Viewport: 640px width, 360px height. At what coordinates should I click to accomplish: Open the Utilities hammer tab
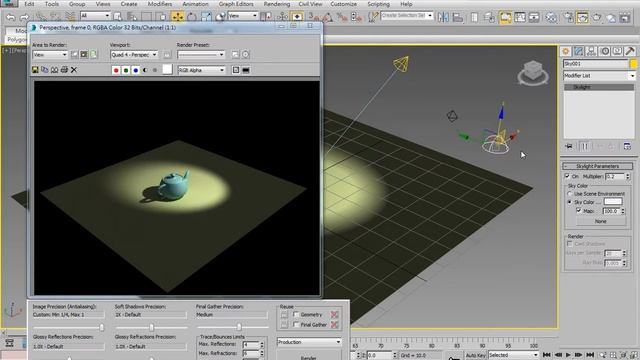coord(630,51)
